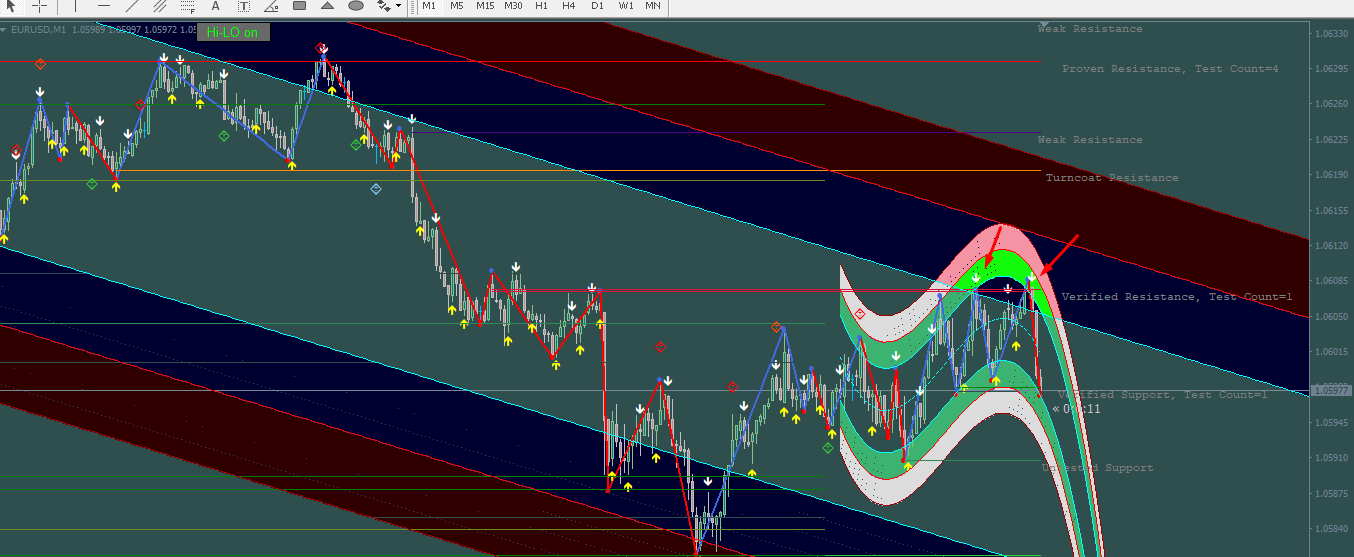Click the EURUSD,M1 chart title arrow
This screenshot has height=557, width=1354.
click(x=3, y=30)
